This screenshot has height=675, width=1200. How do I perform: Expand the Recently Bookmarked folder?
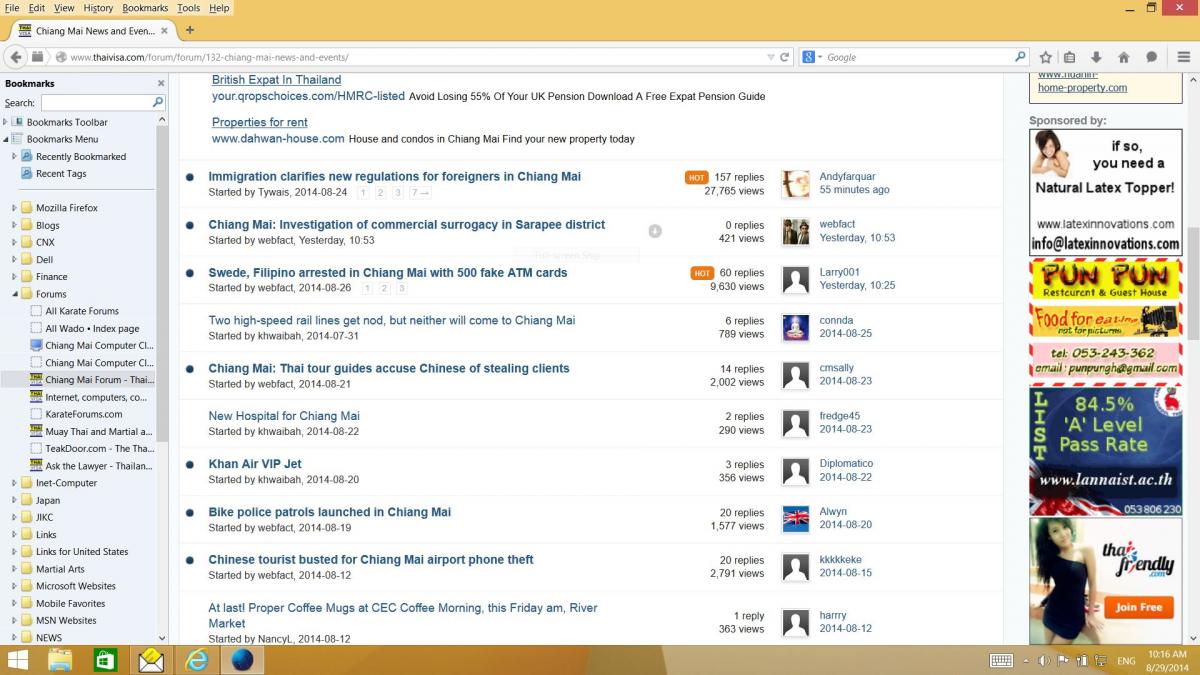pos(14,156)
